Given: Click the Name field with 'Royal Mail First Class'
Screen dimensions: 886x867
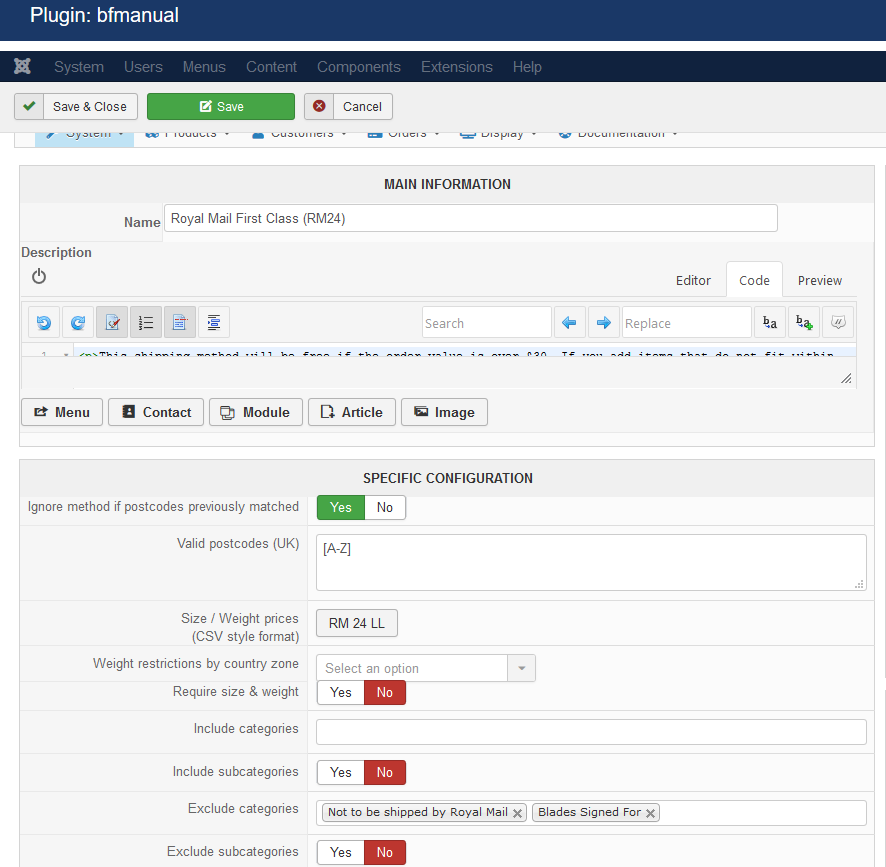Looking at the screenshot, I should pos(471,218).
